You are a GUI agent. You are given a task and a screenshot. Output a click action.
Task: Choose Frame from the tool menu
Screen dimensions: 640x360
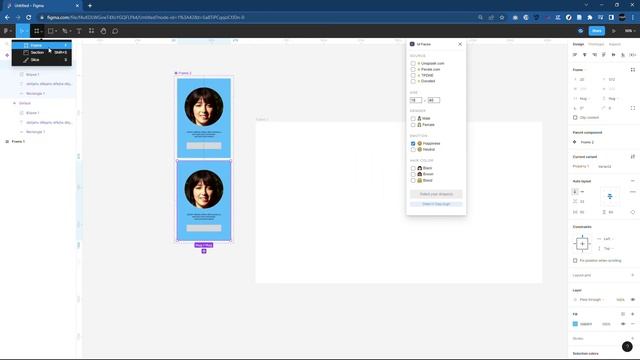(42, 45)
